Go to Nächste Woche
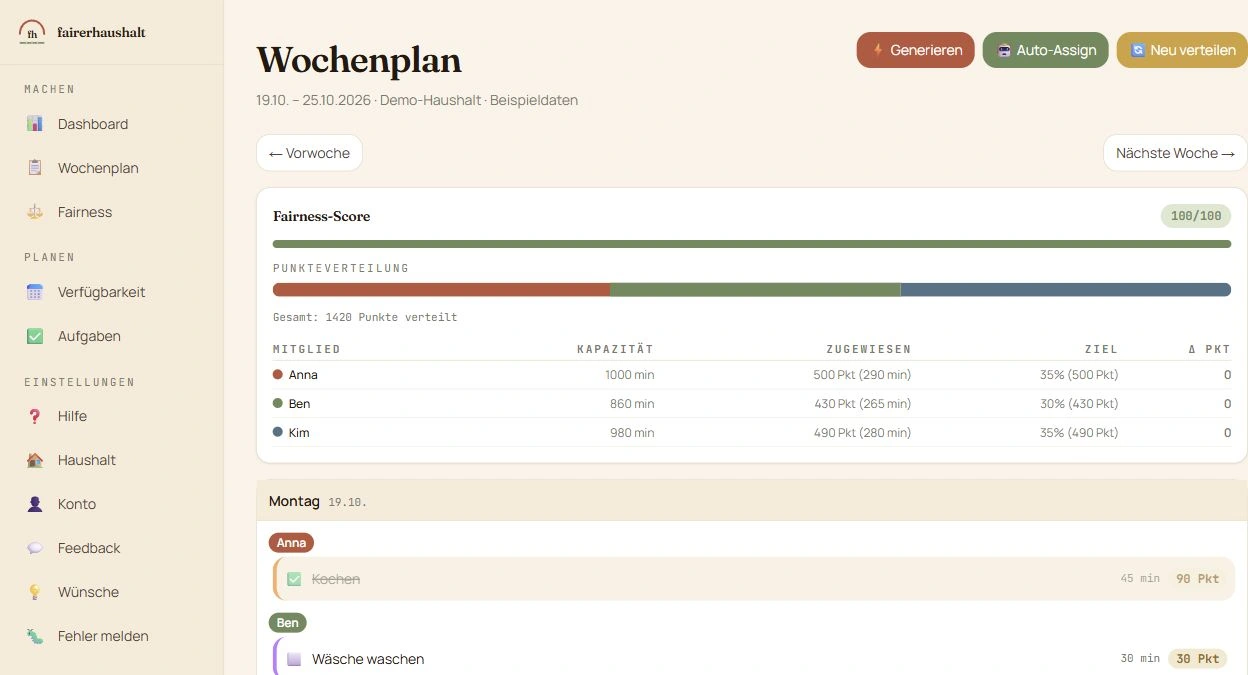Screen dimensions: 1248x675 point(1175,153)
